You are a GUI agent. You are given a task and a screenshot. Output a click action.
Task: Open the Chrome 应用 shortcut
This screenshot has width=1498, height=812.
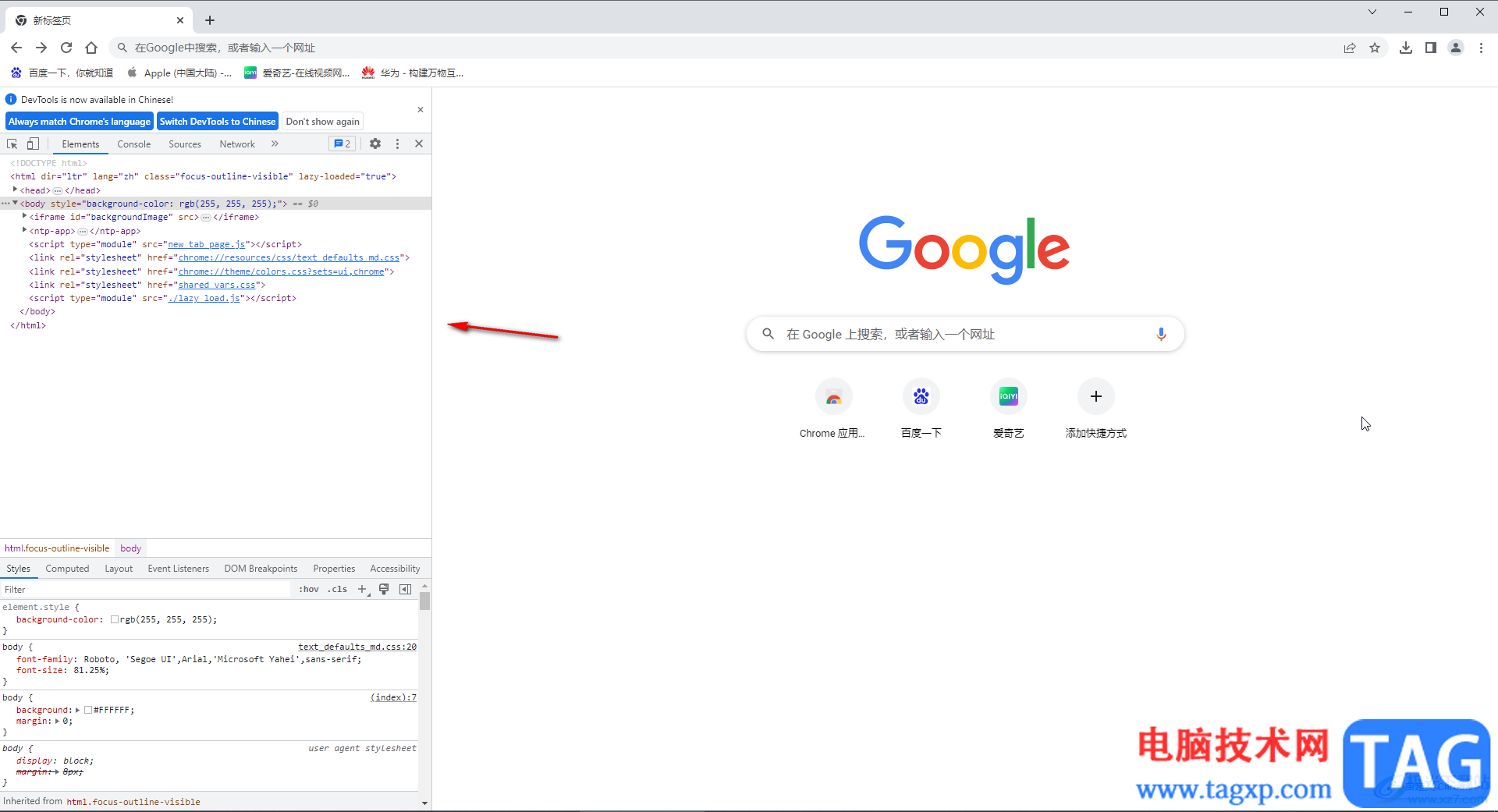(833, 409)
